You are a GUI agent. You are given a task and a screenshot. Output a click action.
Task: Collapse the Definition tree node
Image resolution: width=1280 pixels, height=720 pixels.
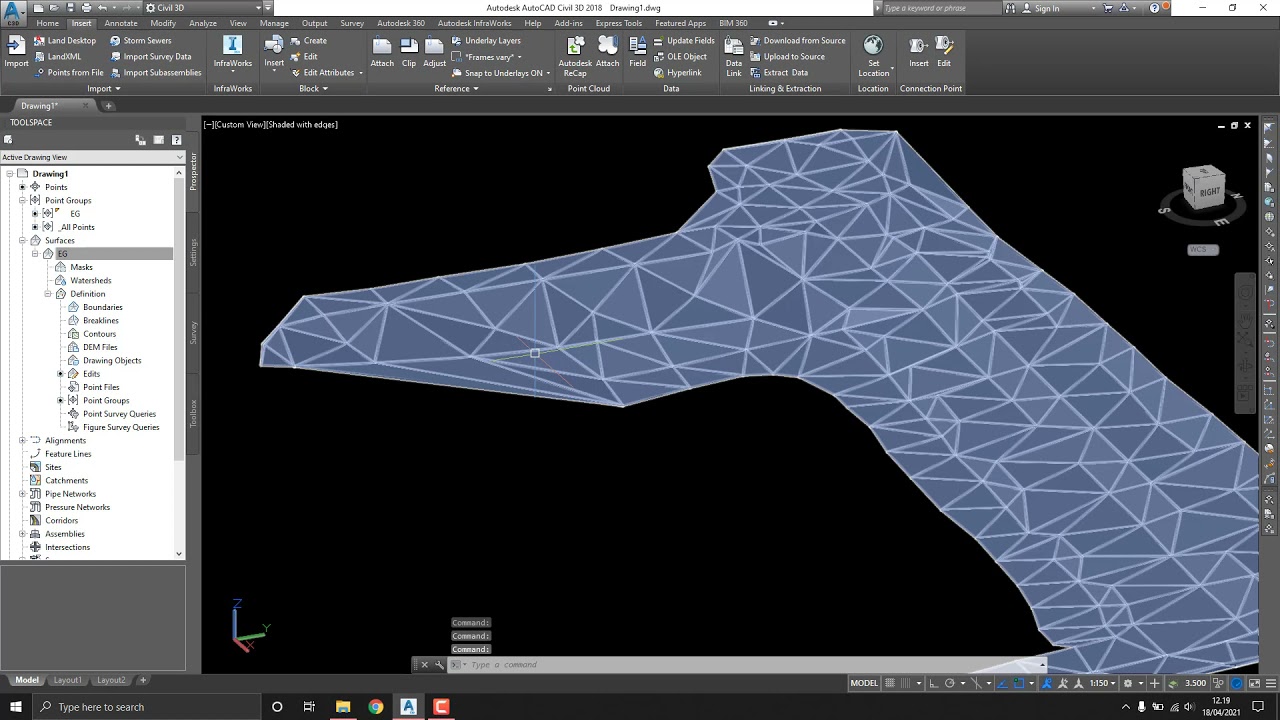point(47,294)
